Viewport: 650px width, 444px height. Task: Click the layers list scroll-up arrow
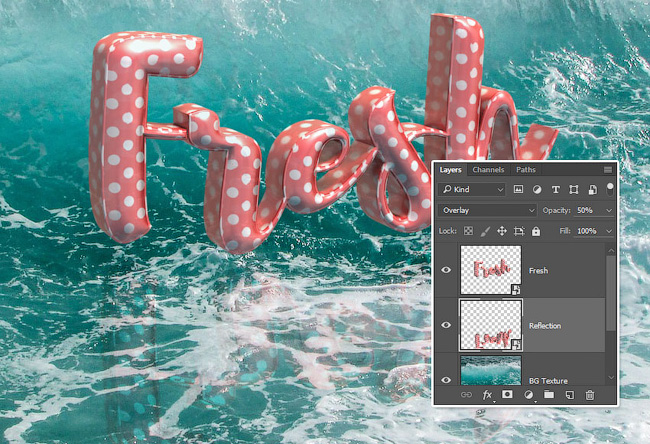click(611, 250)
